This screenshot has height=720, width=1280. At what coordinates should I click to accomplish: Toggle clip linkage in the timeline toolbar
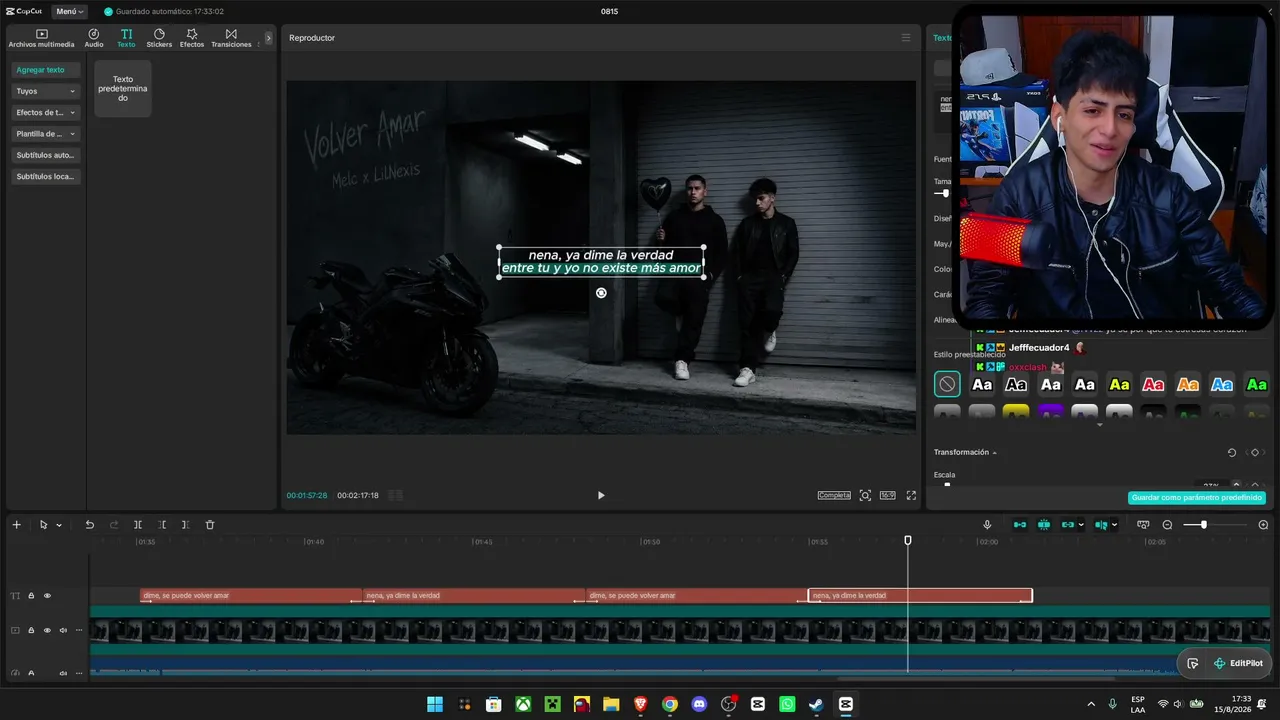(x=1068, y=525)
